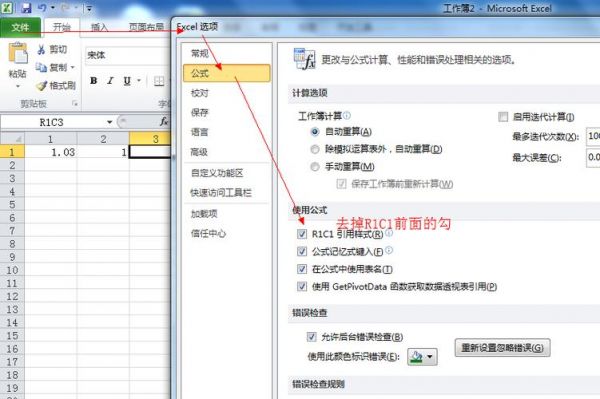Click the Format Painter (格式刷) brush icon
The image size is (600, 399).
click(42, 85)
